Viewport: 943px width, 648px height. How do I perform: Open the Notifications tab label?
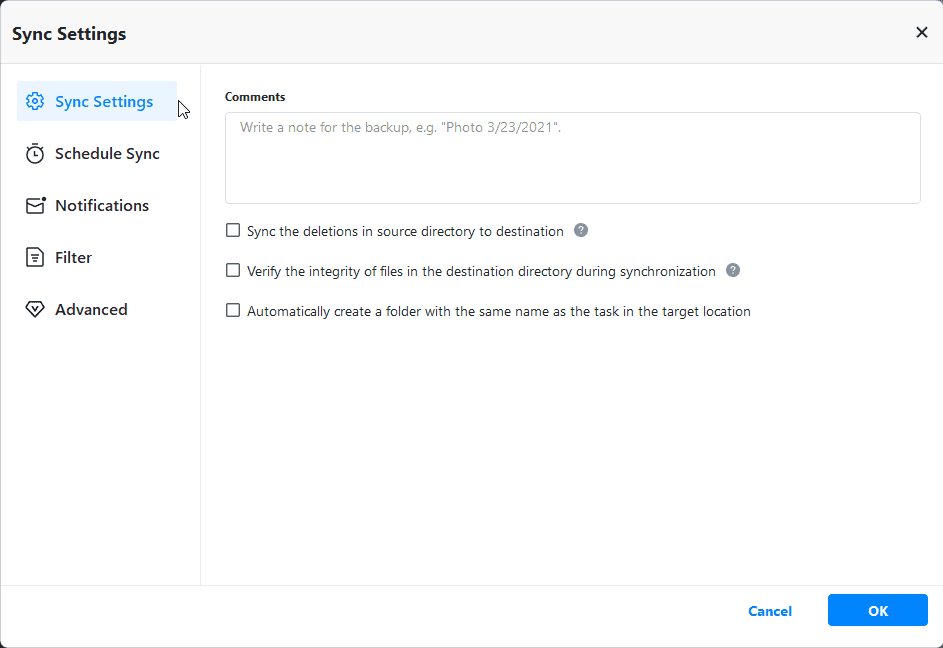pyautogui.click(x=102, y=206)
